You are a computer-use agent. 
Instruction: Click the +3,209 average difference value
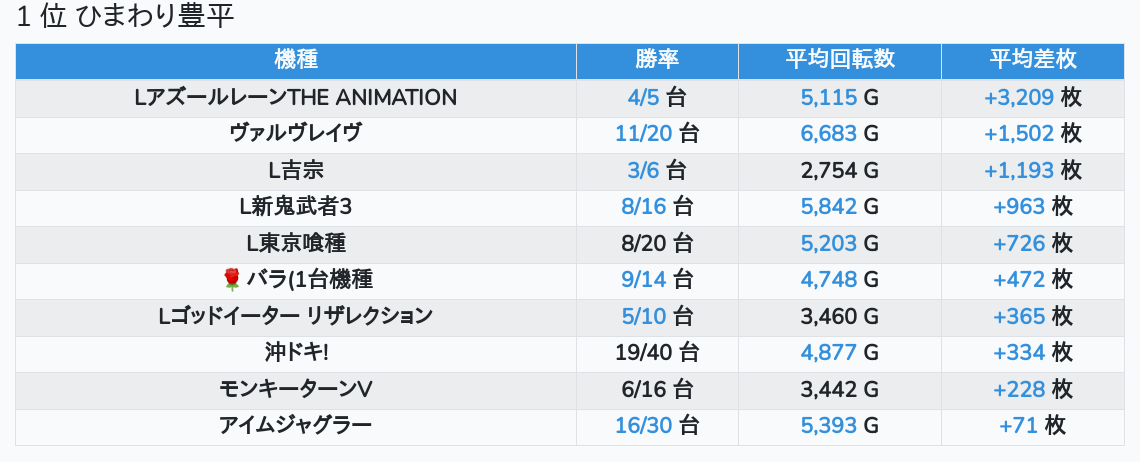tap(1019, 98)
